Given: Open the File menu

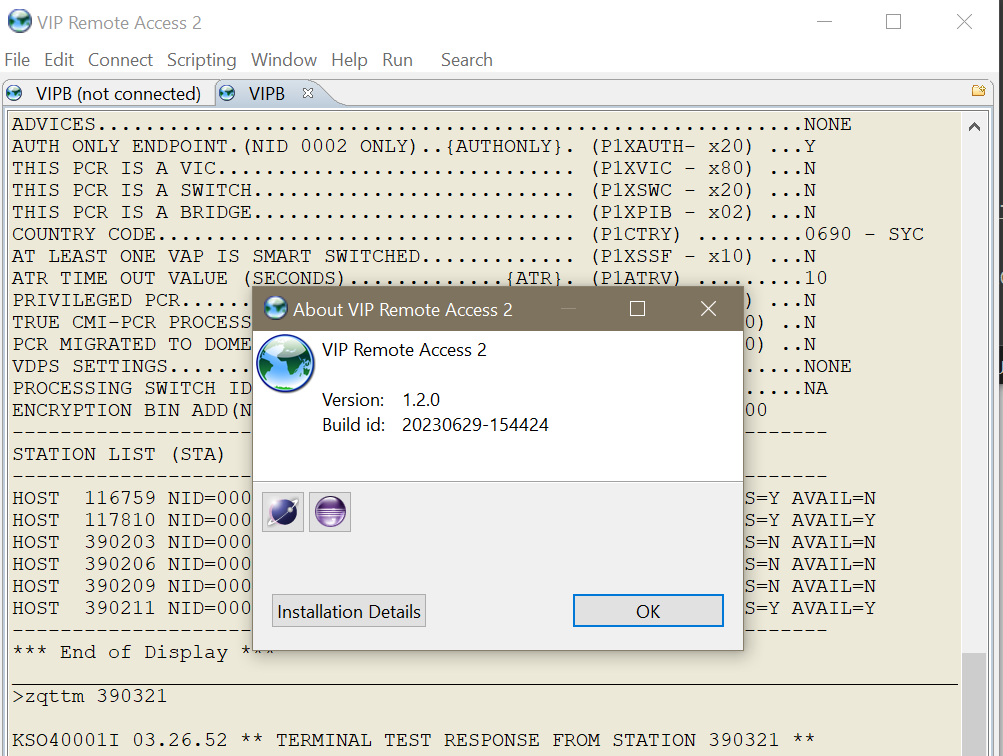Looking at the screenshot, I should pyautogui.click(x=17, y=60).
